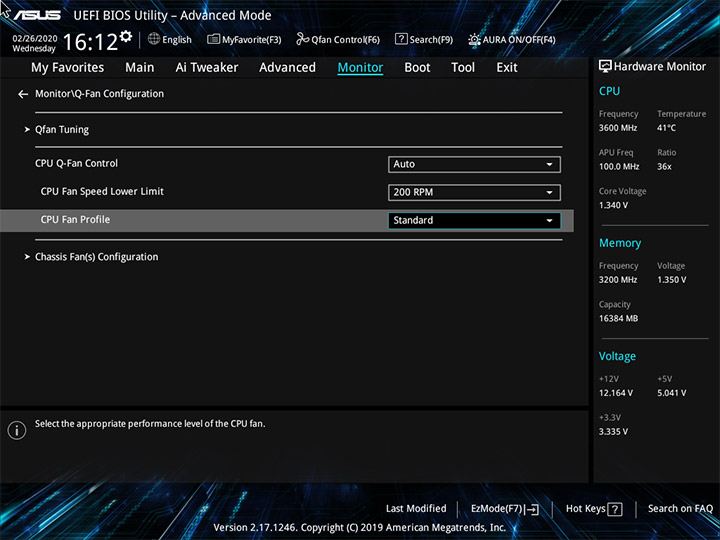Select the CPU Fan Profile label
The image size is (720, 540).
(x=75, y=219)
